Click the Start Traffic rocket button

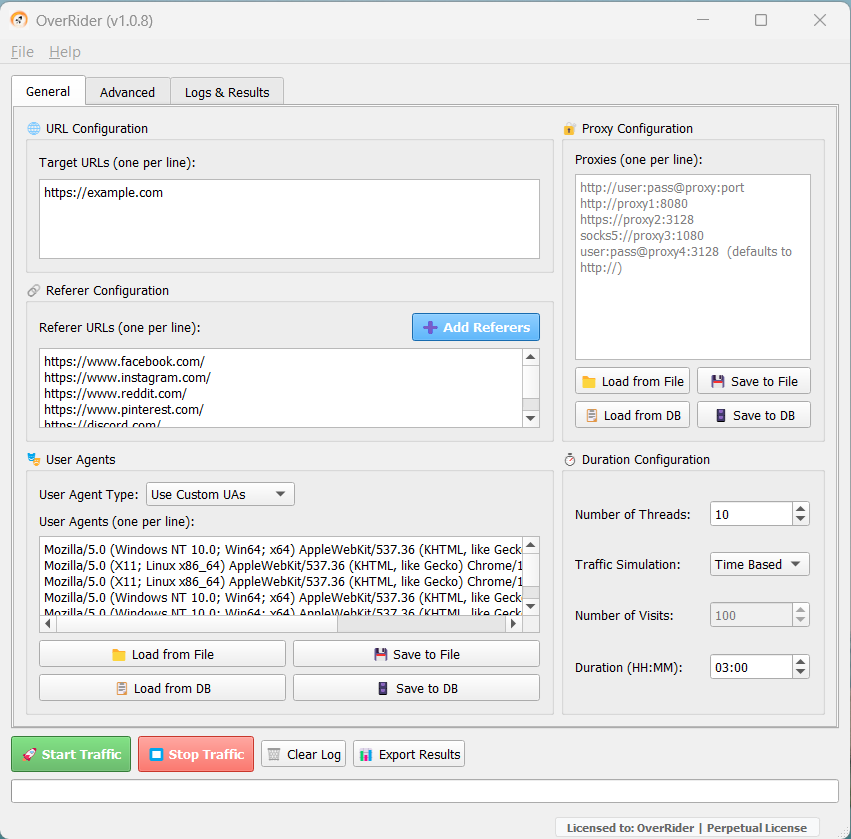[x=71, y=754]
